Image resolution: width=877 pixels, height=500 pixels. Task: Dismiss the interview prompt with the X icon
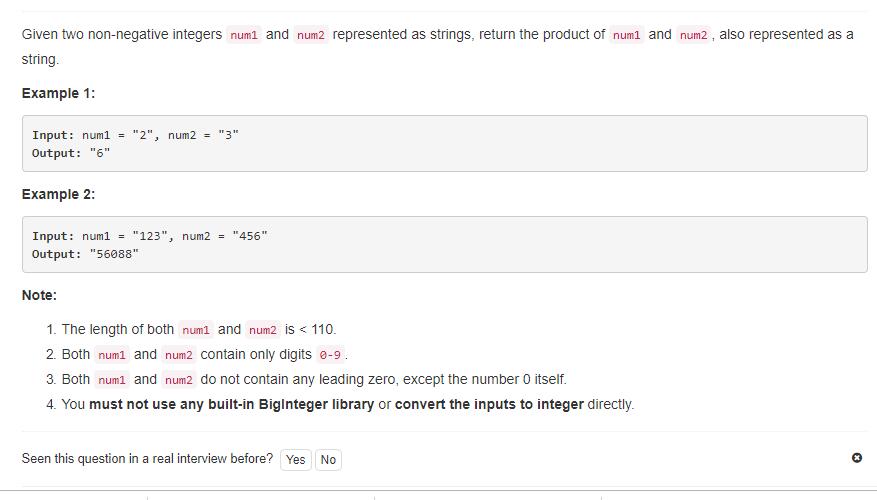[x=857, y=458]
